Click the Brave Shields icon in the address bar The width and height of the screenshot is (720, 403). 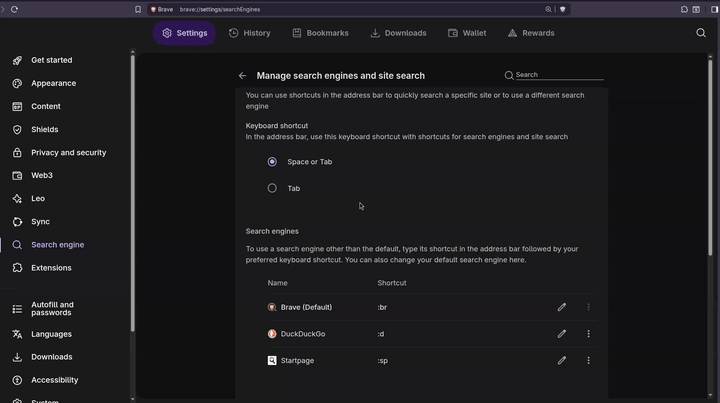[562, 9]
